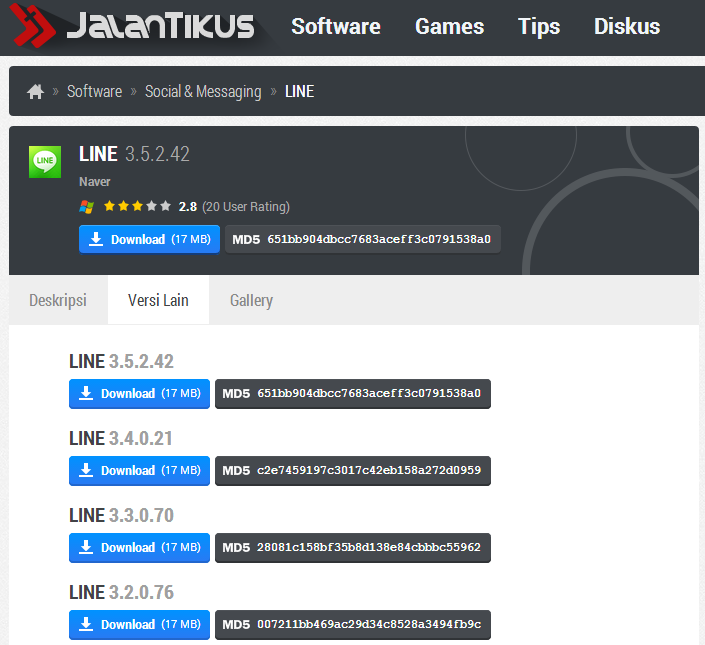Click MD5 hash under LINE 3.5.2.42 list entry
This screenshot has height=645, width=705.
tap(352, 394)
